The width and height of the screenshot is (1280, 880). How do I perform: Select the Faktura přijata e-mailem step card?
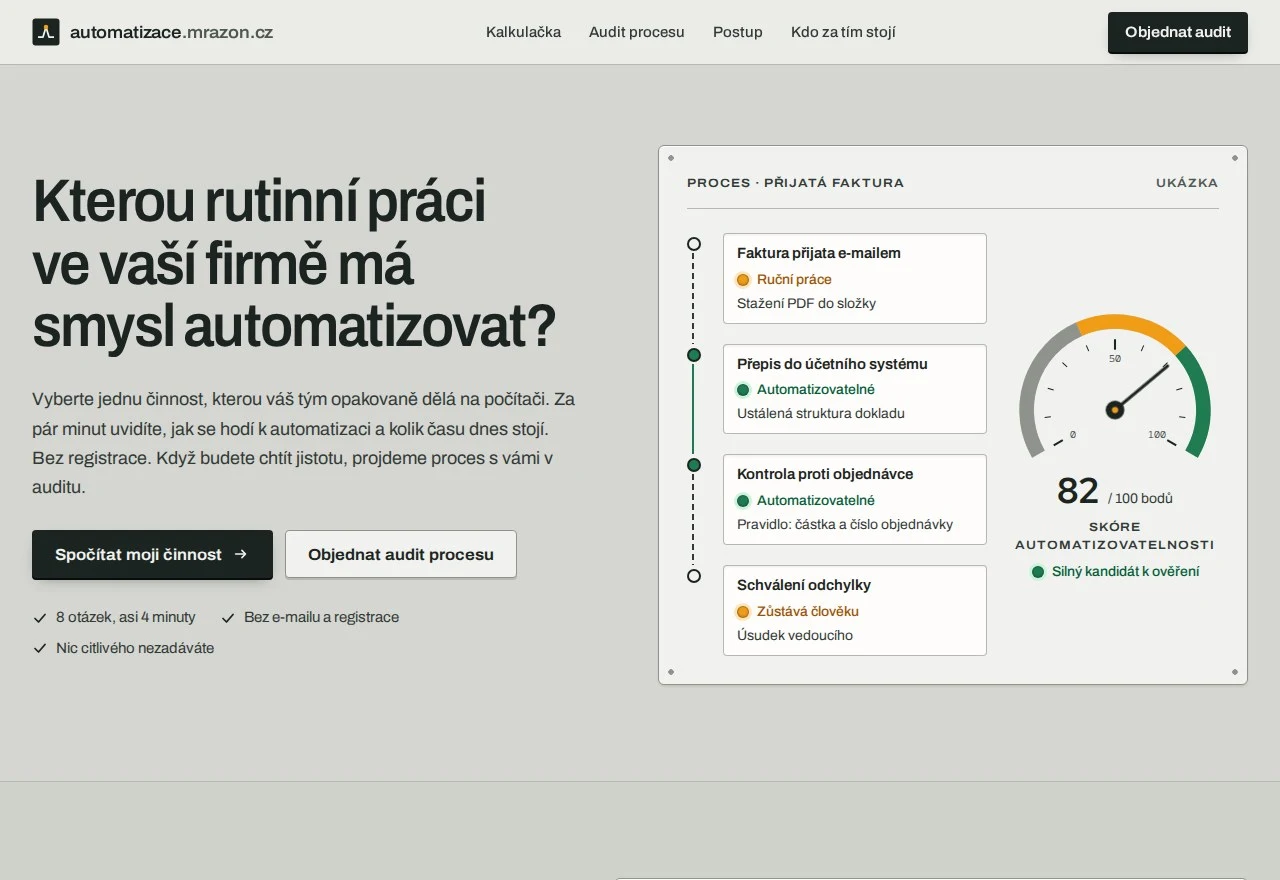pos(855,278)
